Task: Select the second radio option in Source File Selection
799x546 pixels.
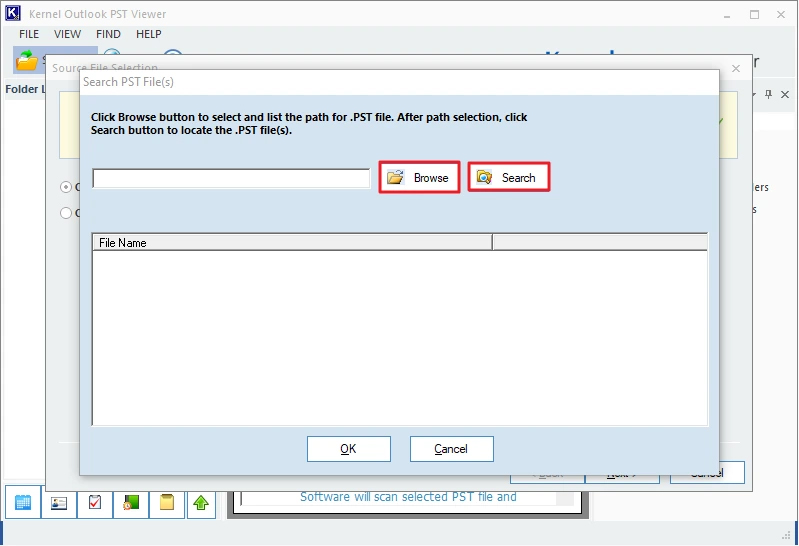Action: pos(66,213)
